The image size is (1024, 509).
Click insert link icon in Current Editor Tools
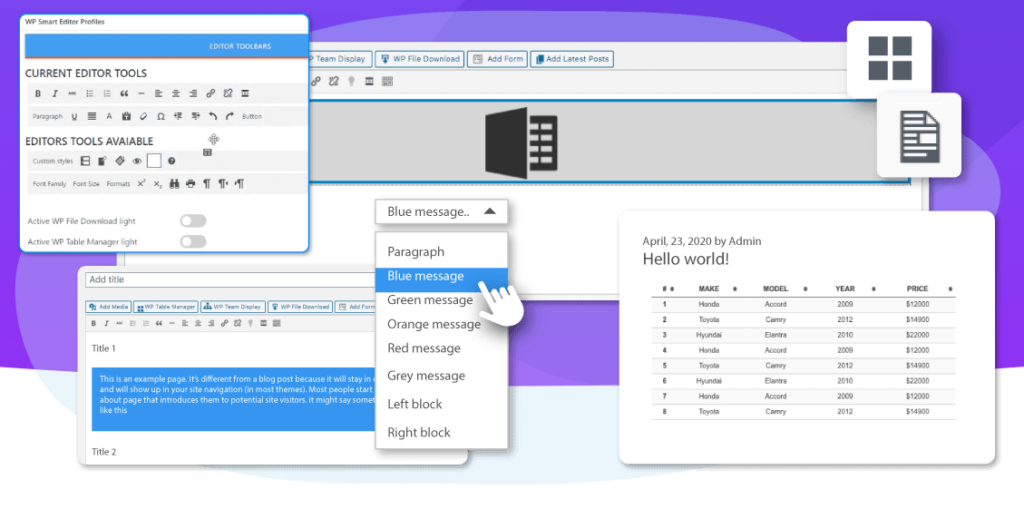pos(210,93)
